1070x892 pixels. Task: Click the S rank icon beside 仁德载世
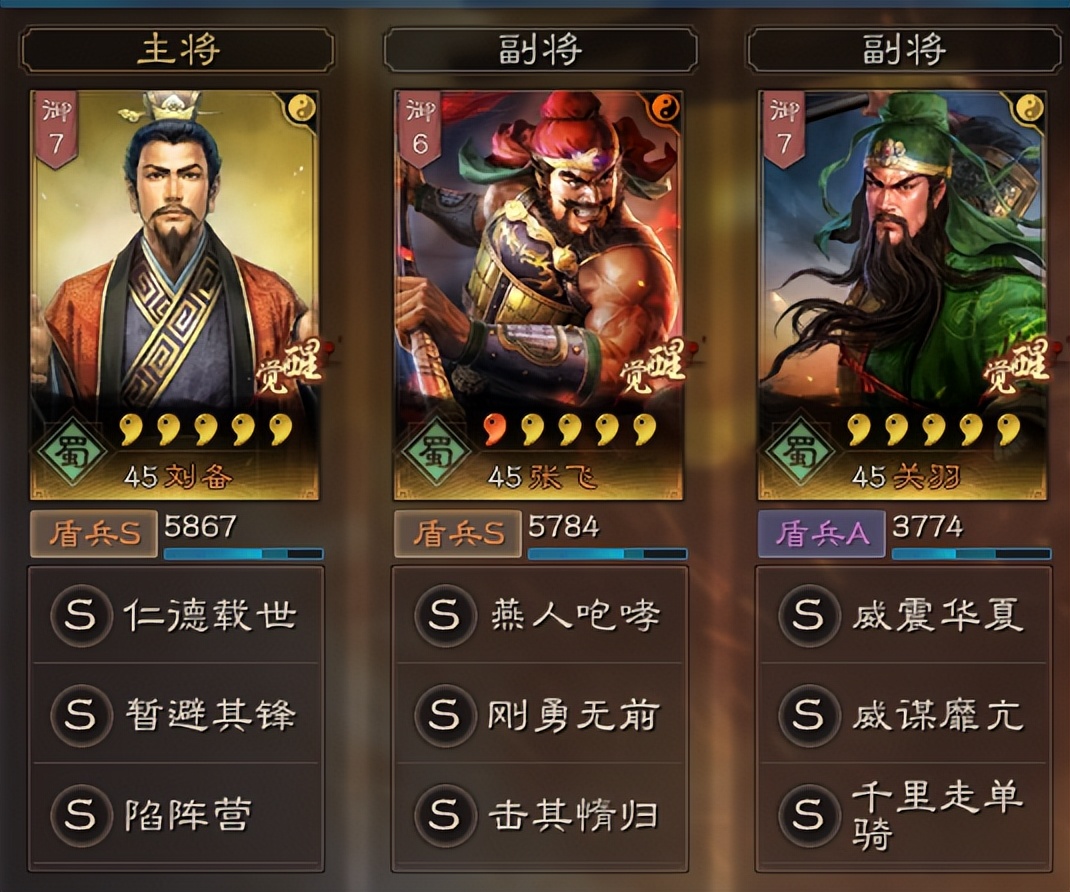click(x=81, y=616)
